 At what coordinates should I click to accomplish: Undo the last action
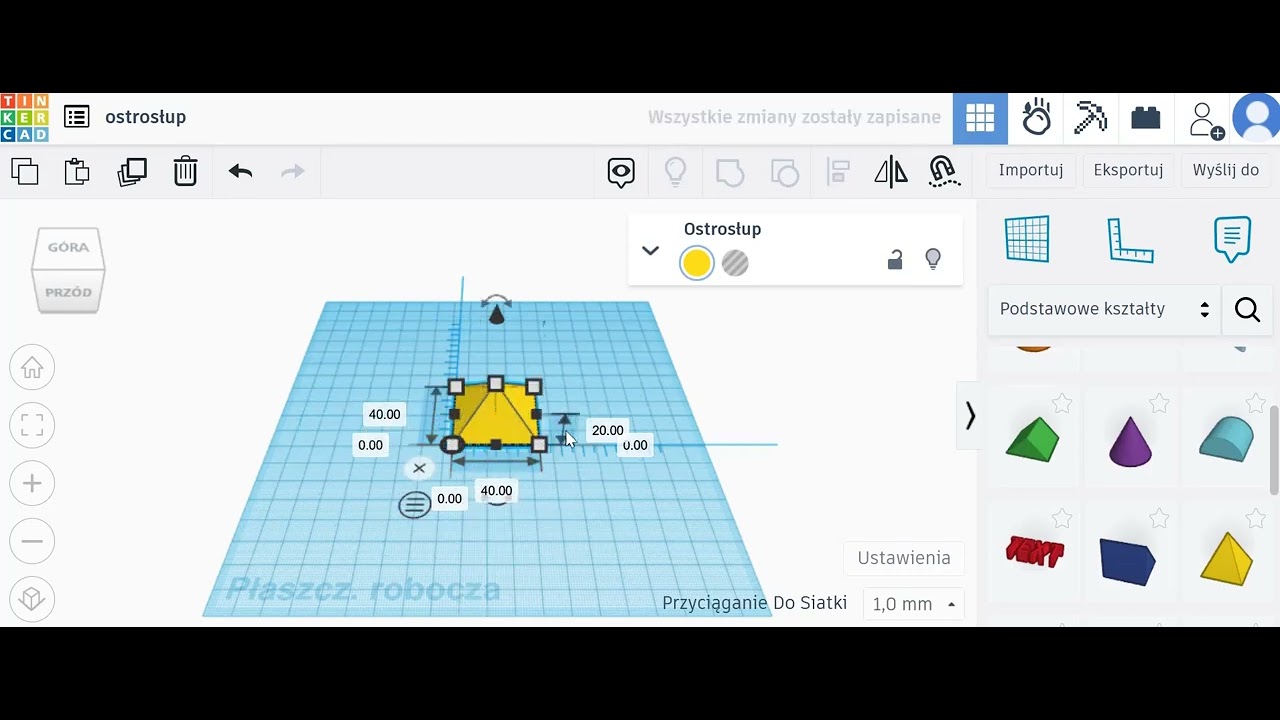point(240,171)
